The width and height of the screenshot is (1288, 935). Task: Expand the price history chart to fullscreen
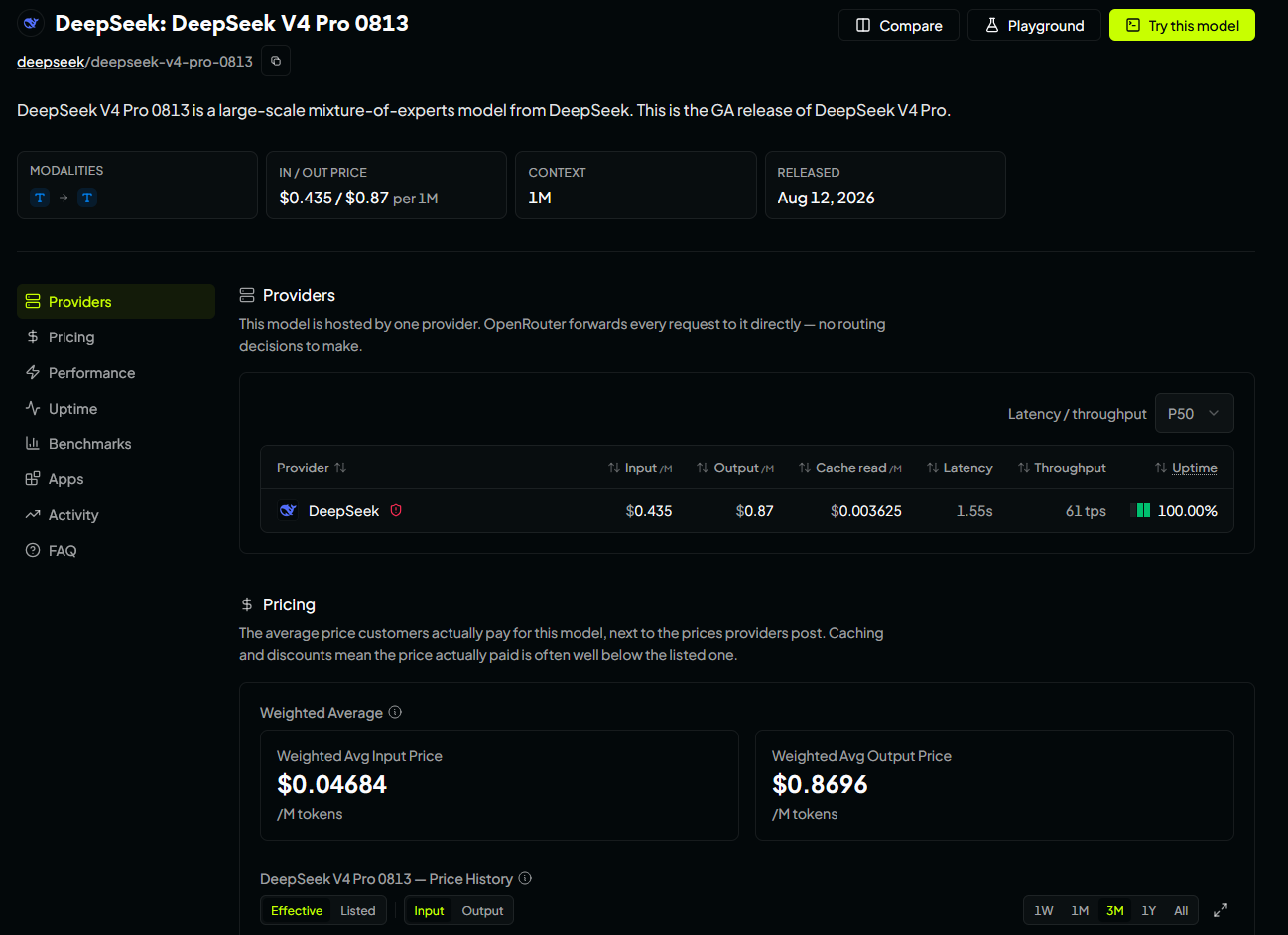click(x=1221, y=910)
